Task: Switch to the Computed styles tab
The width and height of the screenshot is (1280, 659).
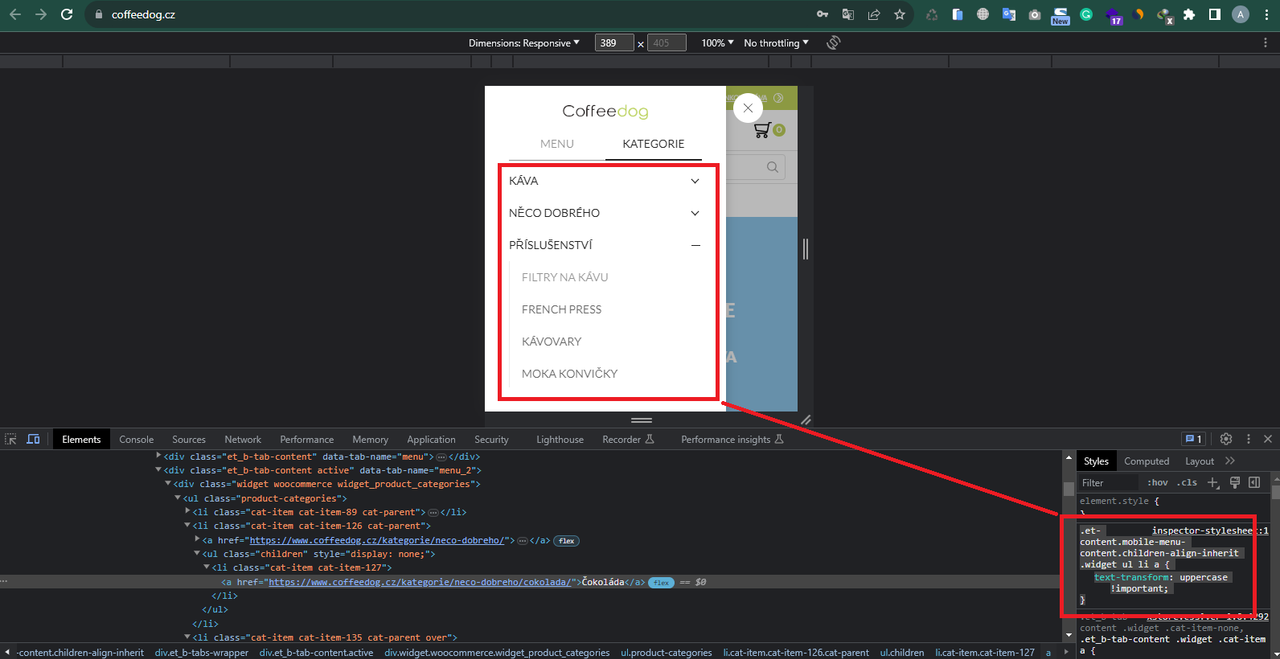Action: tap(1146, 461)
